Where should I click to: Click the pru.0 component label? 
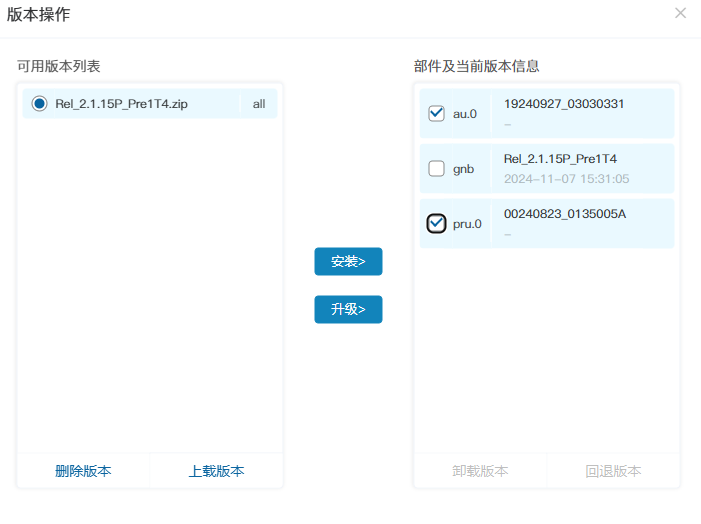coord(467,224)
